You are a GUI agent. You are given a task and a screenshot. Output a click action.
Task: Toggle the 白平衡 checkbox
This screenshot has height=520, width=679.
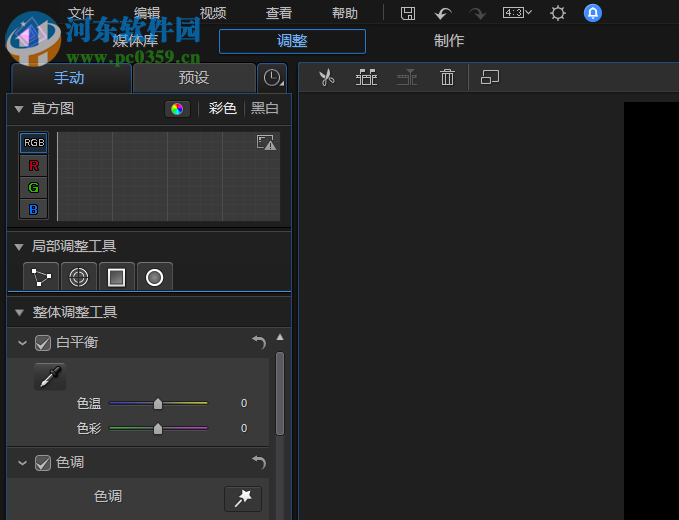pos(43,343)
